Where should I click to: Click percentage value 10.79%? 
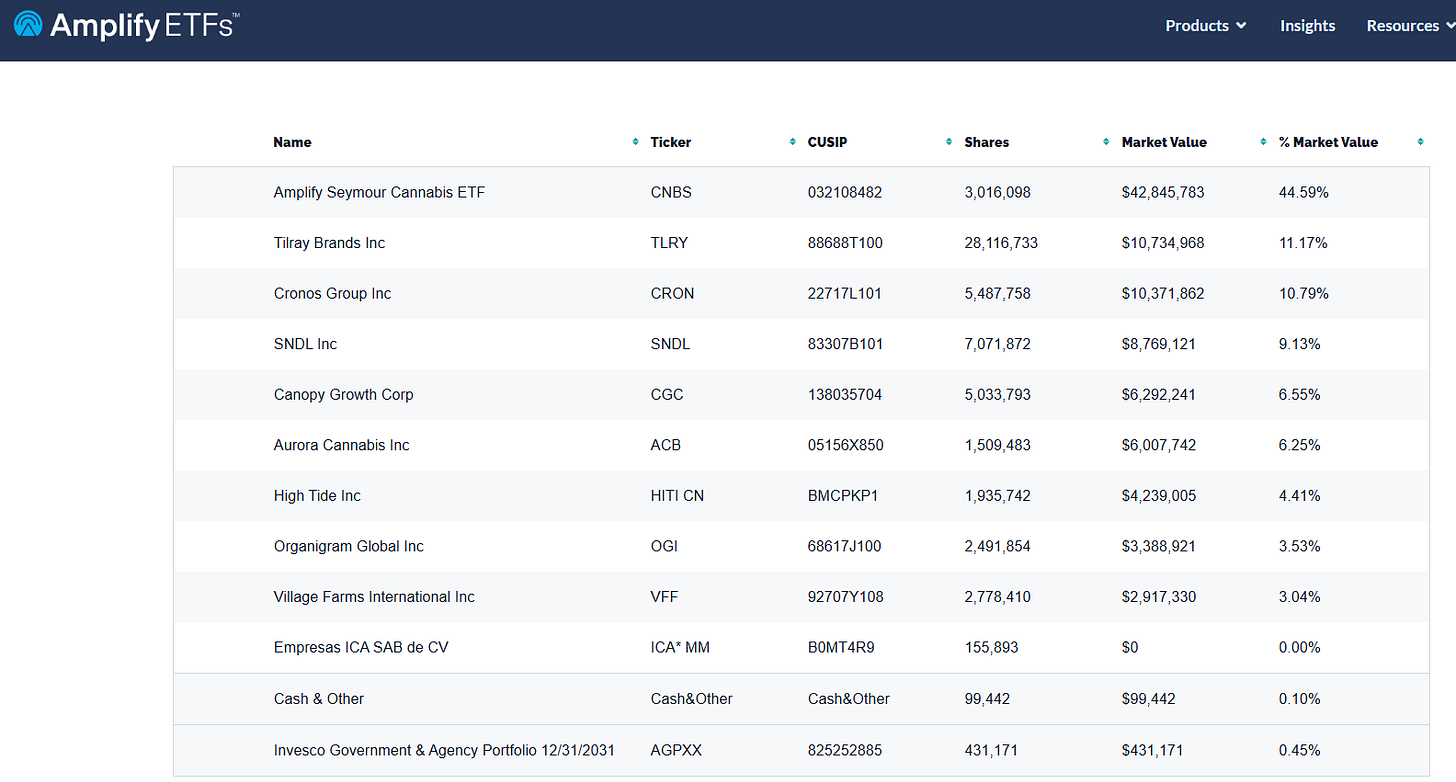pyautogui.click(x=1303, y=294)
